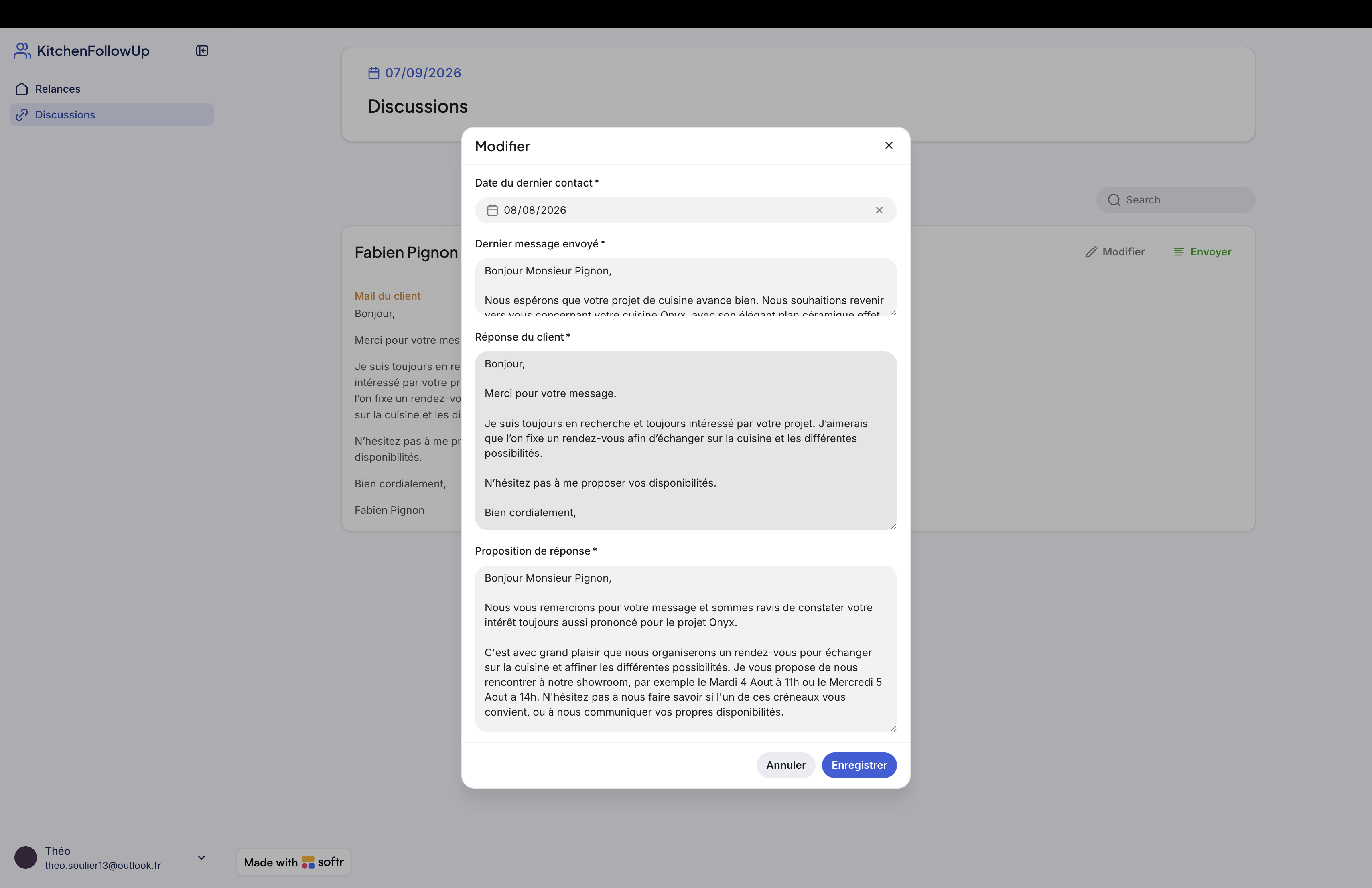This screenshot has height=888, width=1372.
Task: Click the theo.soulier13@outlook.fr email text
Action: [x=103, y=866]
